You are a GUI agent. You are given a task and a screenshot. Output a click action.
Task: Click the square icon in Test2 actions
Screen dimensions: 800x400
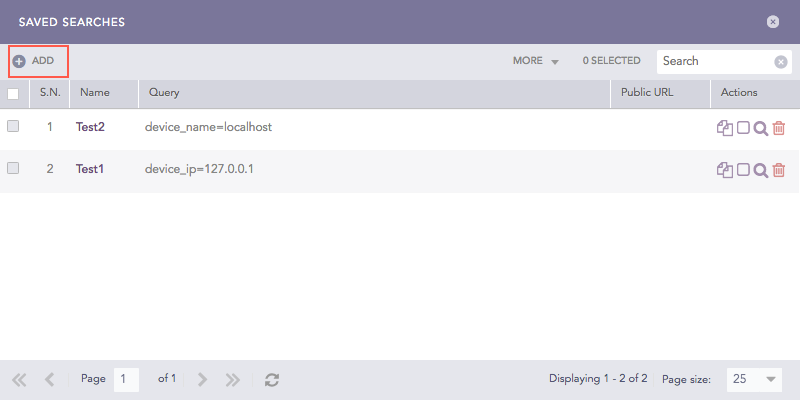click(743, 128)
